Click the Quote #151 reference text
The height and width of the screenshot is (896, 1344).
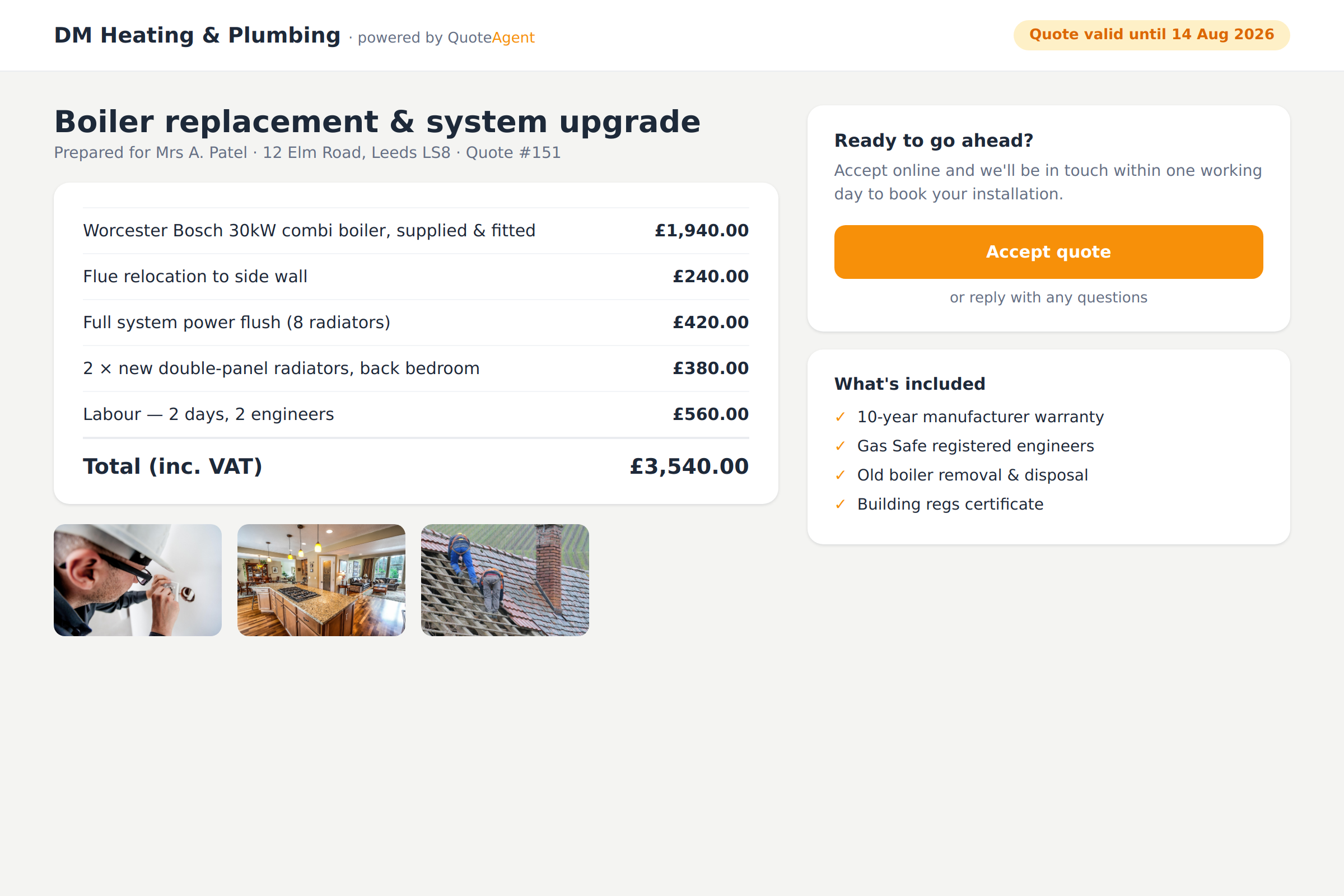(513, 152)
